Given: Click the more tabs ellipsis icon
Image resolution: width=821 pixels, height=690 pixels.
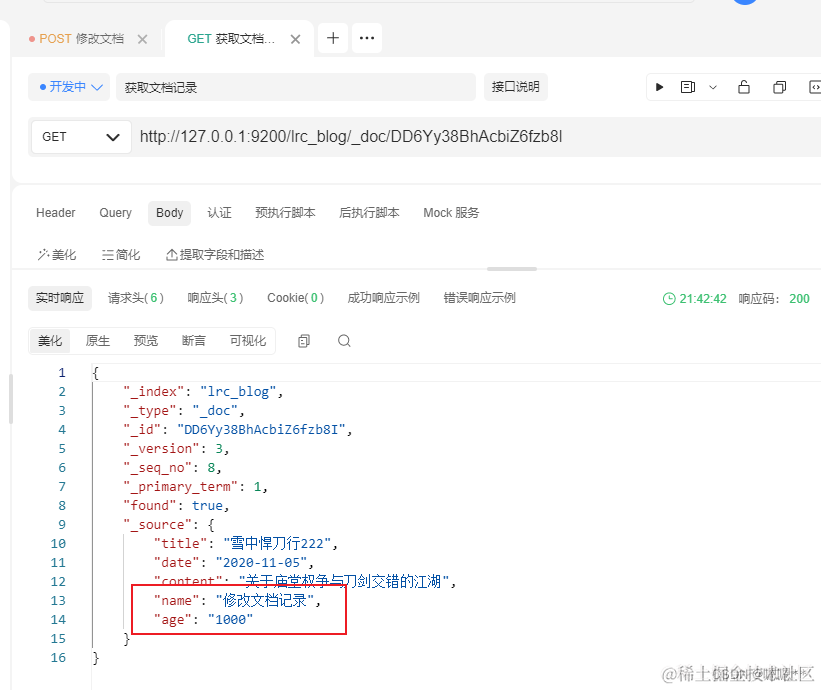Looking at the screenshot, I should coord(366,37).
